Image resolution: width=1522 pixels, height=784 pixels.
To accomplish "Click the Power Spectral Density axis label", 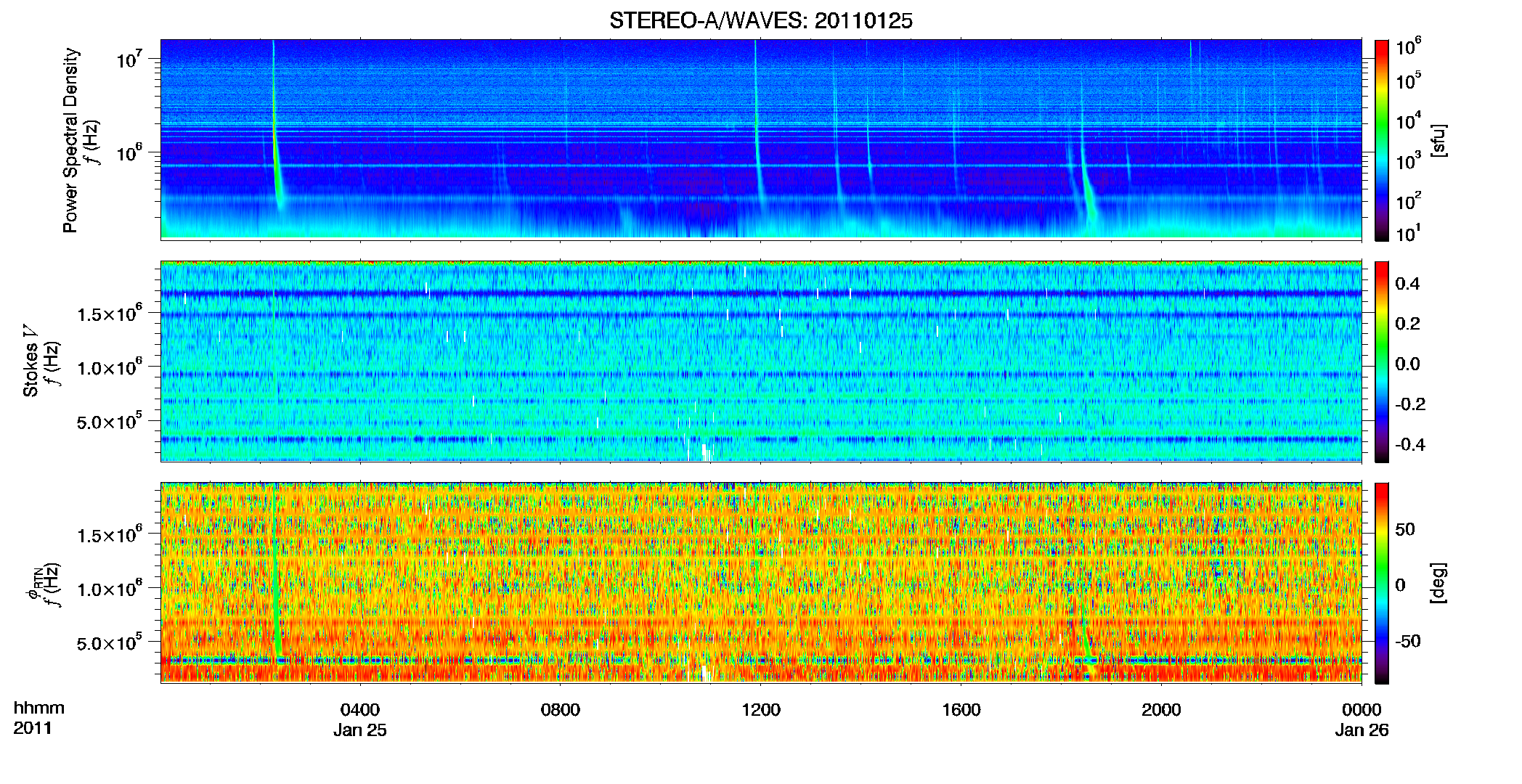I will 70,140.
